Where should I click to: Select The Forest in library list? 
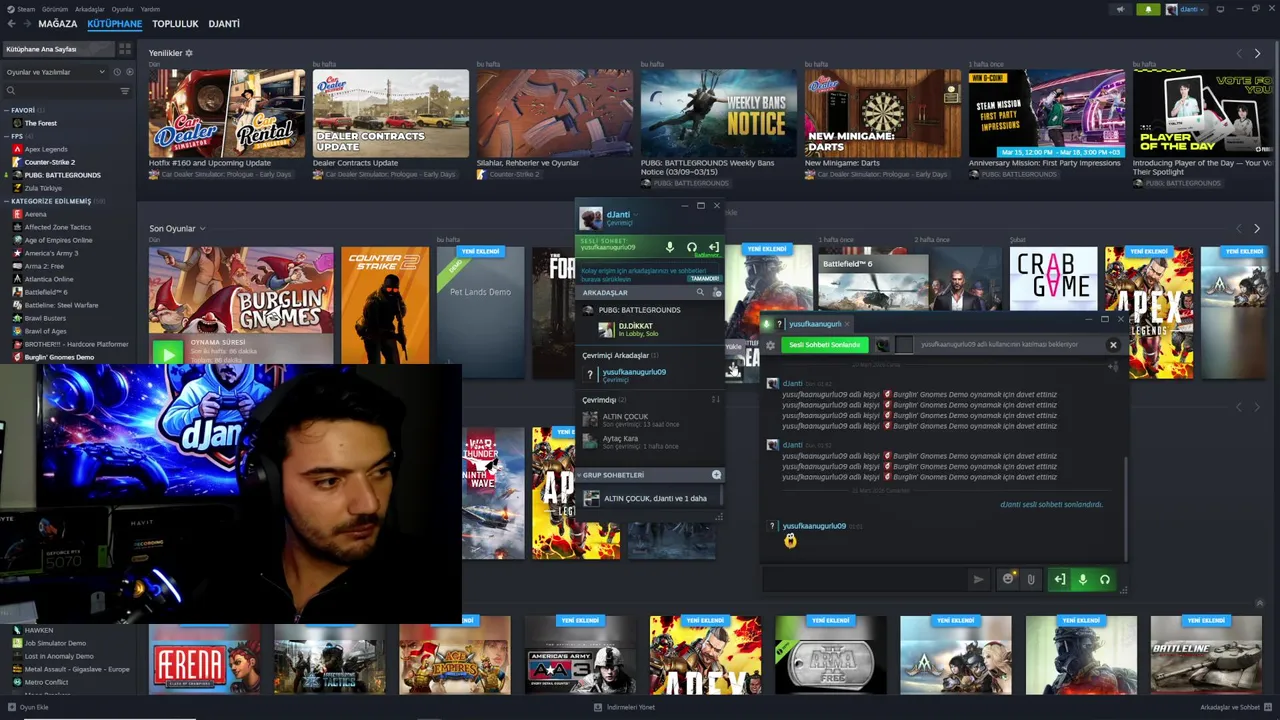click(x=40, y=123)
